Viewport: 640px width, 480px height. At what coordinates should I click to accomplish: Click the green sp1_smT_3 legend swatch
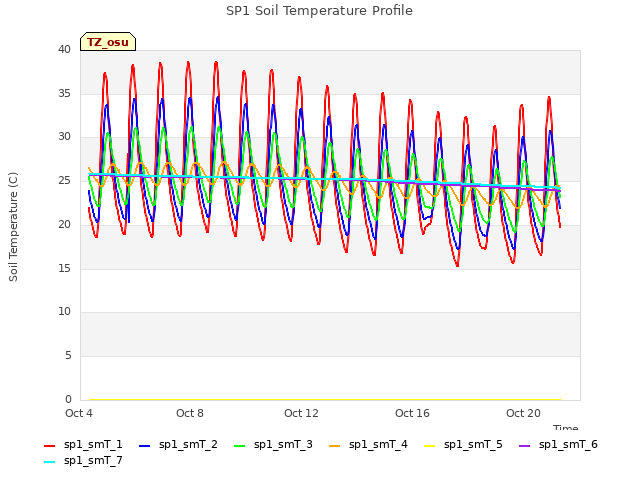[240, 446]
